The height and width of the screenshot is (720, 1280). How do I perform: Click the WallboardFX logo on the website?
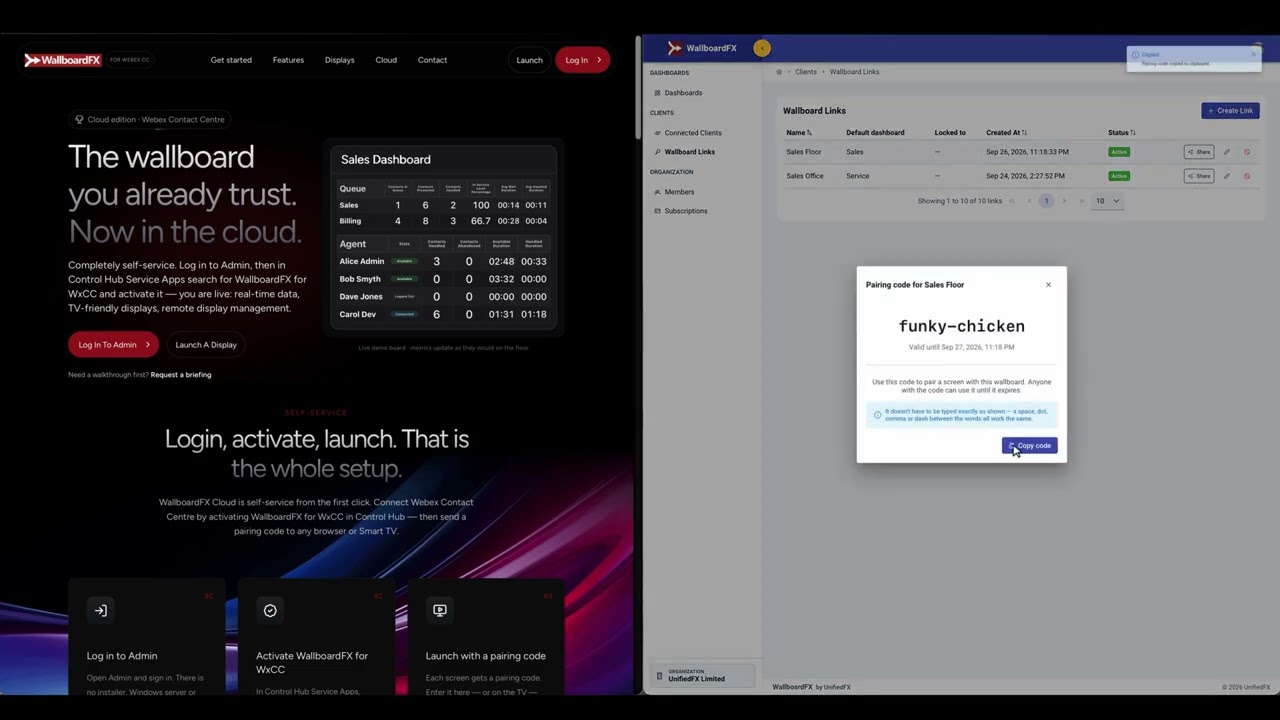pos(62,60)
